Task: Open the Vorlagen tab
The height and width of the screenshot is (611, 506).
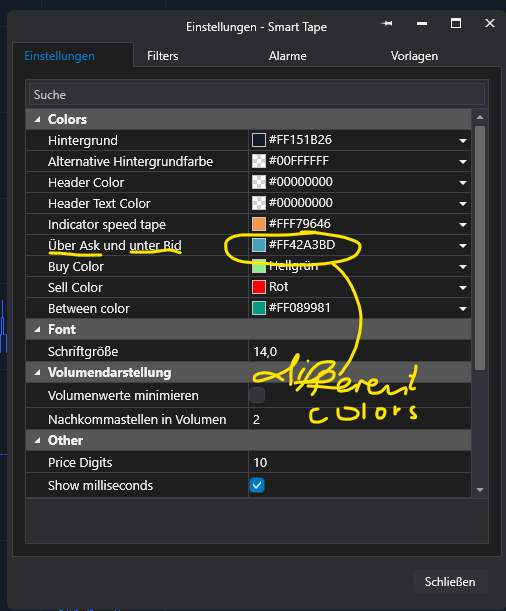Action: pyautogui.click(x=414, y=56)
